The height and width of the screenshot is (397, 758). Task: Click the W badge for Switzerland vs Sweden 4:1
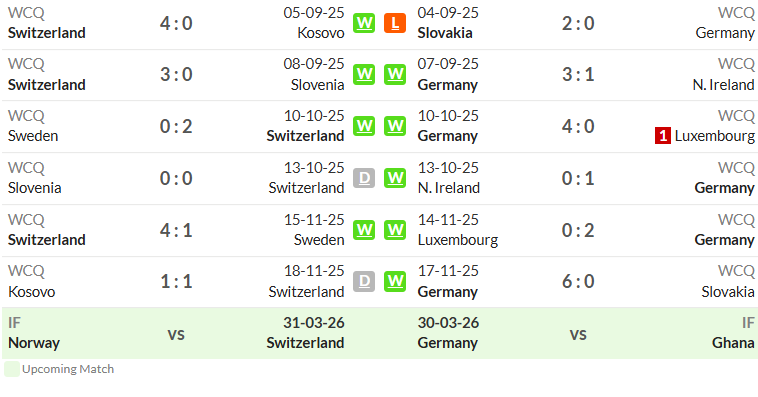(364, 230)
